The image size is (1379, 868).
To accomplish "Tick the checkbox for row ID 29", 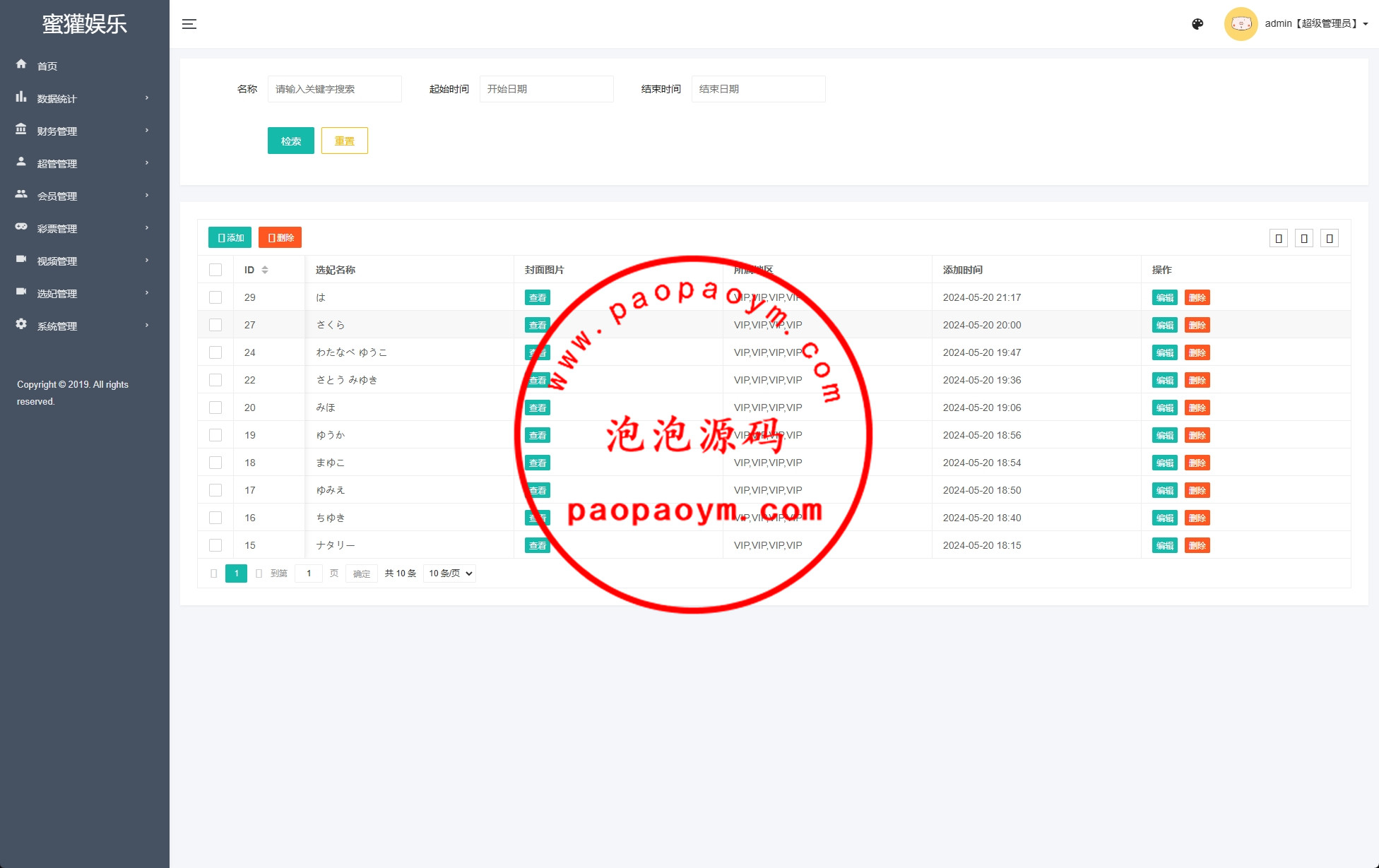I will [x=215, y=297].
